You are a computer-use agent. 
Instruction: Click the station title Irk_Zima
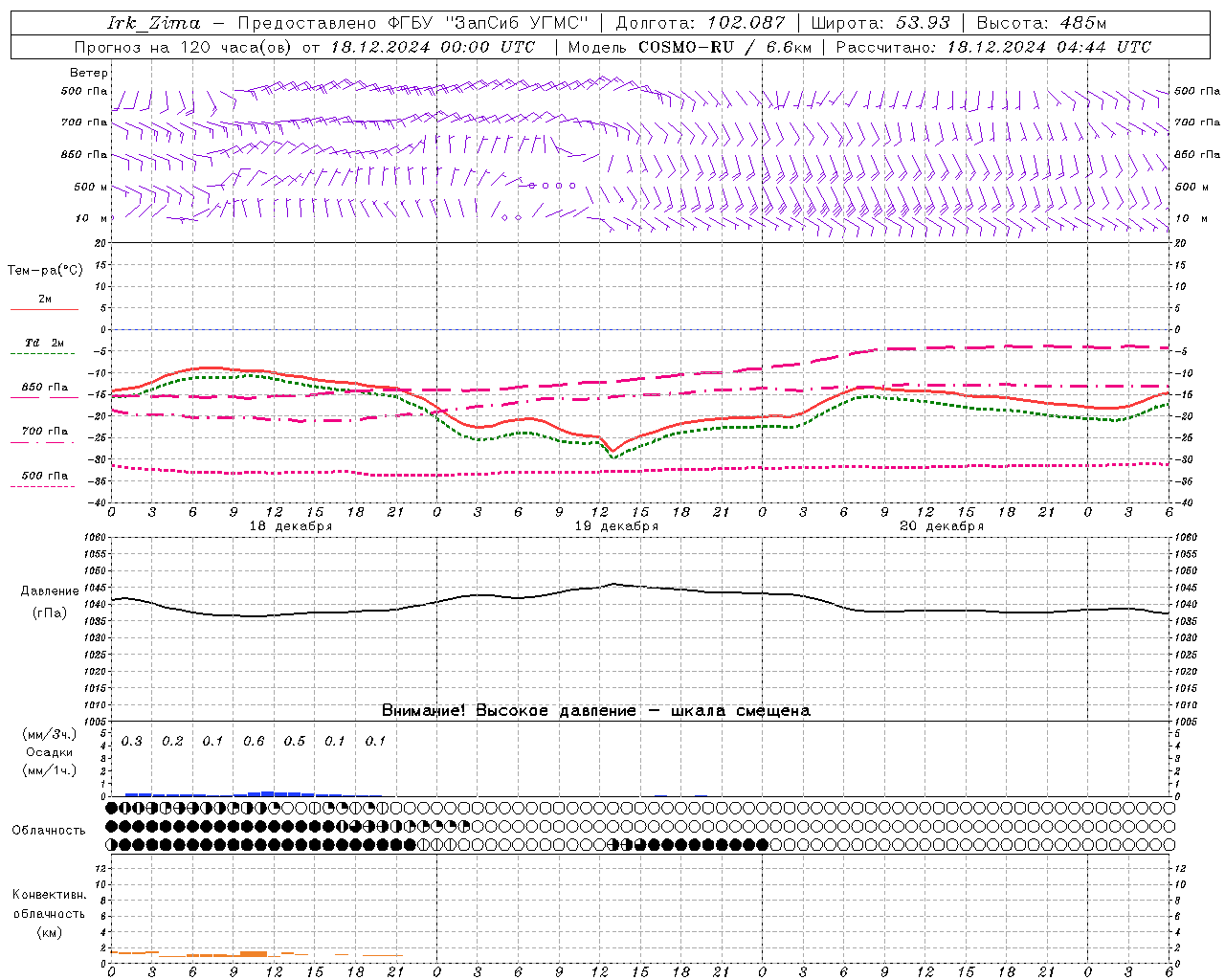click(x=154, y=23)
